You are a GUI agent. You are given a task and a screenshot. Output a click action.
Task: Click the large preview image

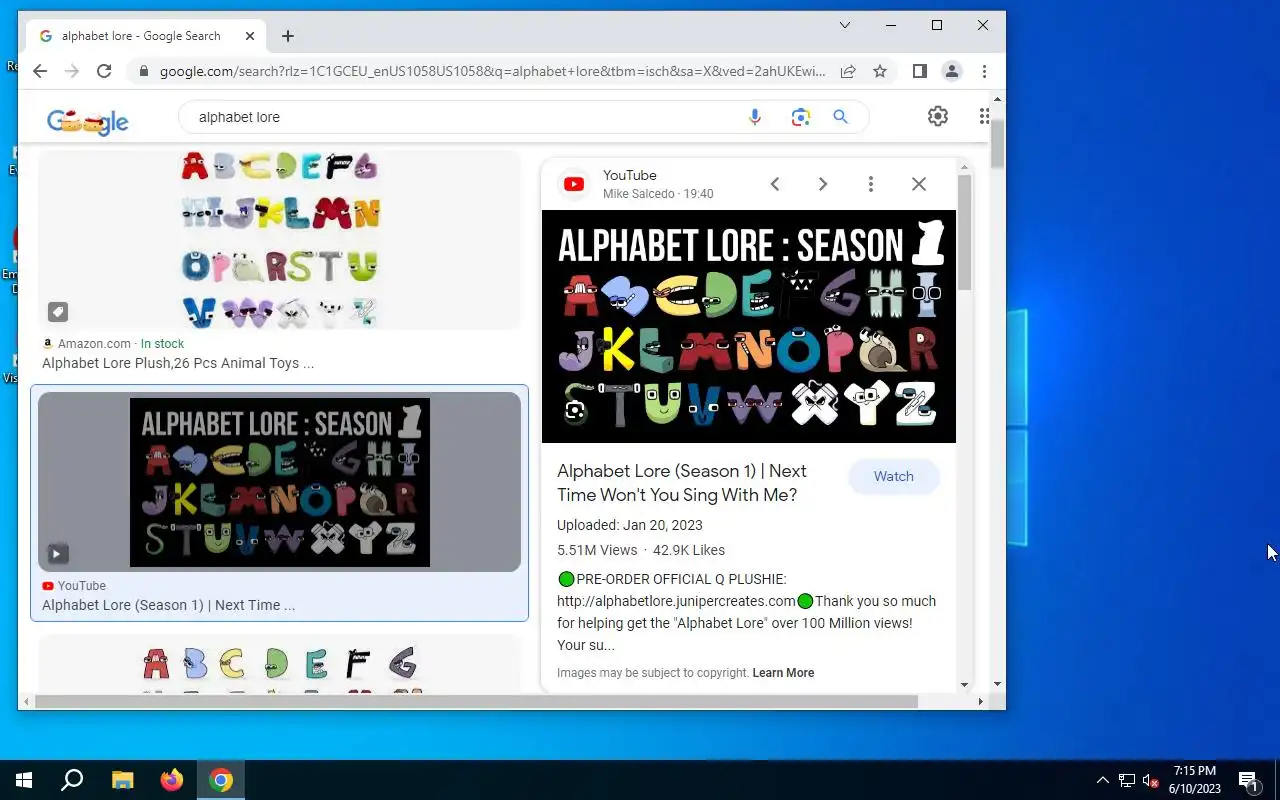click(x=749, y=326)
